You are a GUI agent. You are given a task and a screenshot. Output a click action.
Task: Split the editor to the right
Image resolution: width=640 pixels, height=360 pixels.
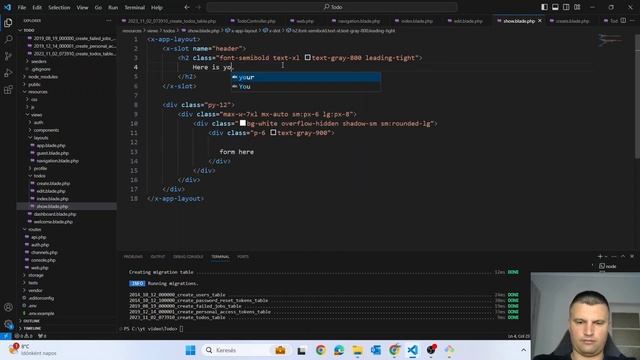(x=623, y=21)
